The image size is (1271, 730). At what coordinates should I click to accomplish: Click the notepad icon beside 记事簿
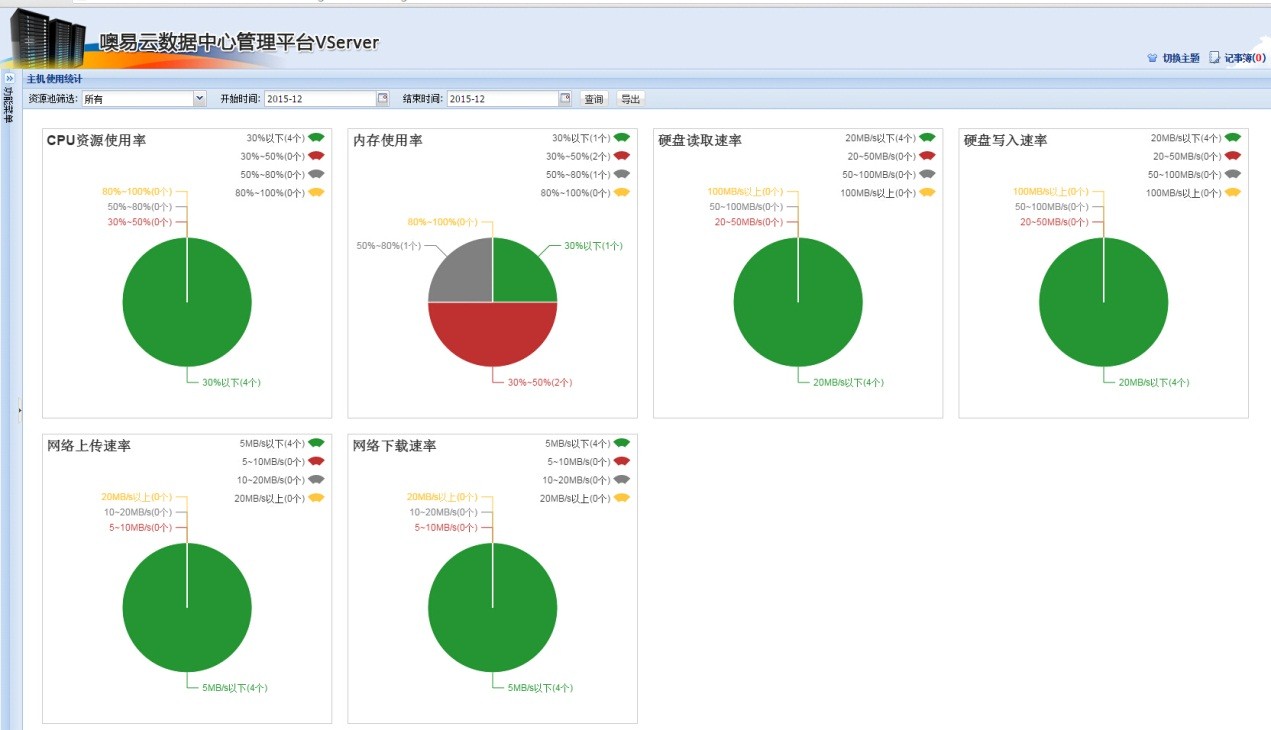click(1215, 58)
